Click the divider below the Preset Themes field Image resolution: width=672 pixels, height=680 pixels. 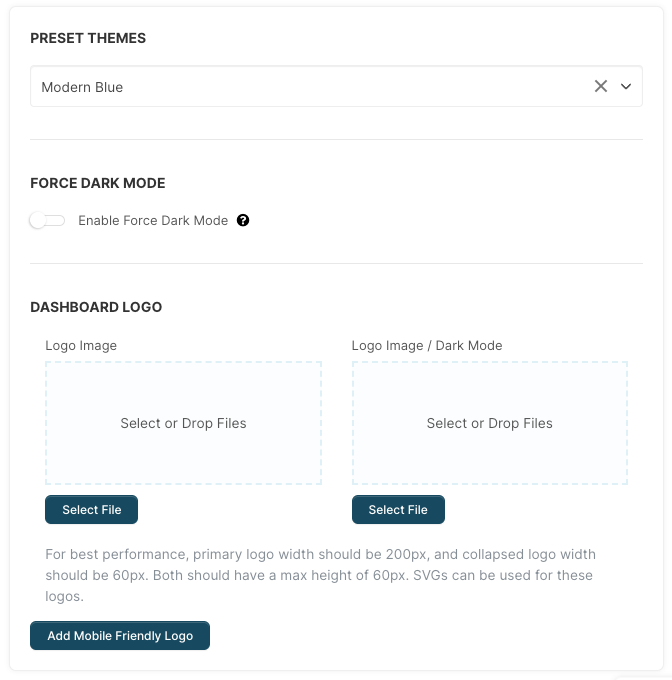tap(336, 139)
